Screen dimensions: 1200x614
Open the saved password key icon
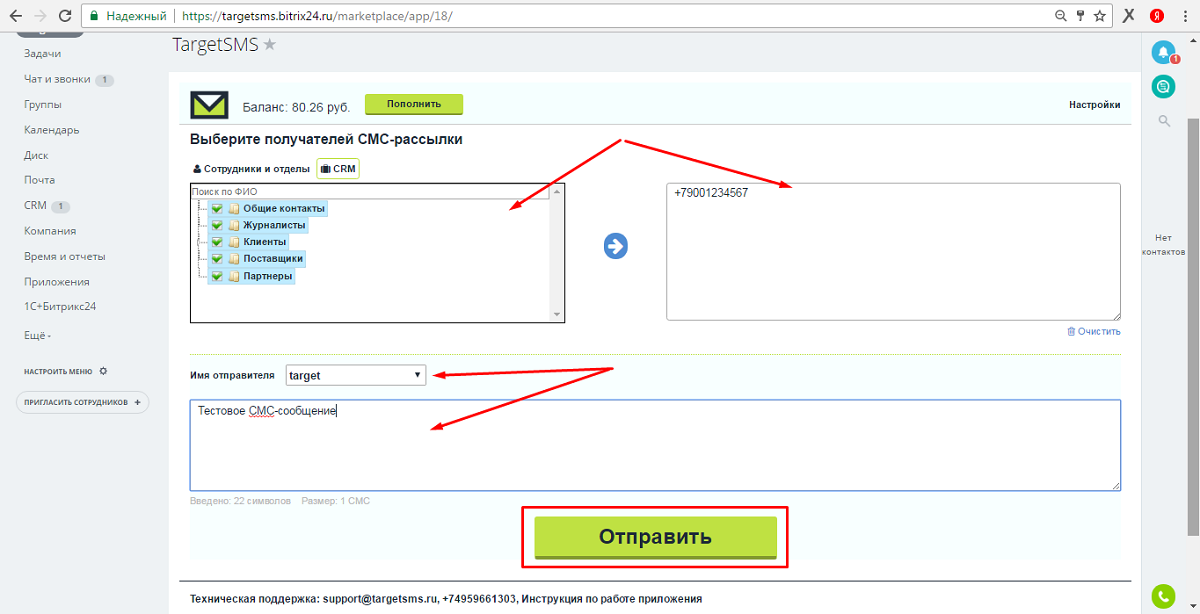pos(1080,16)
